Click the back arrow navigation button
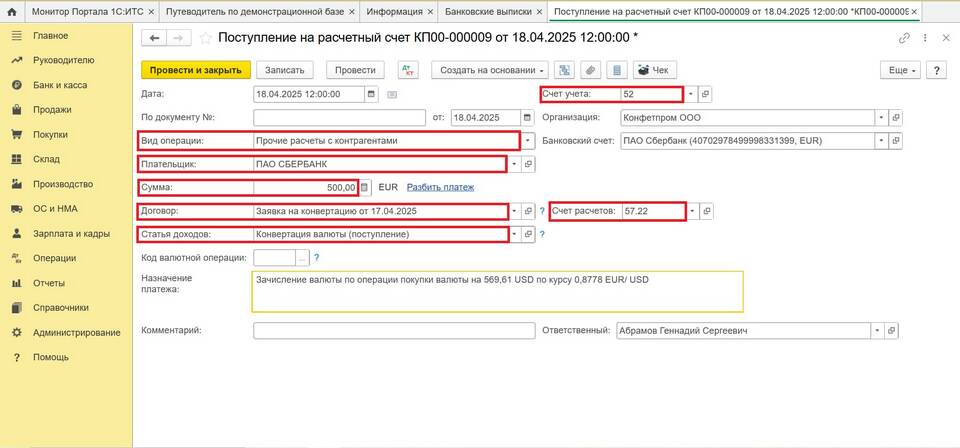960x448 pixels. tap(154, 38)
